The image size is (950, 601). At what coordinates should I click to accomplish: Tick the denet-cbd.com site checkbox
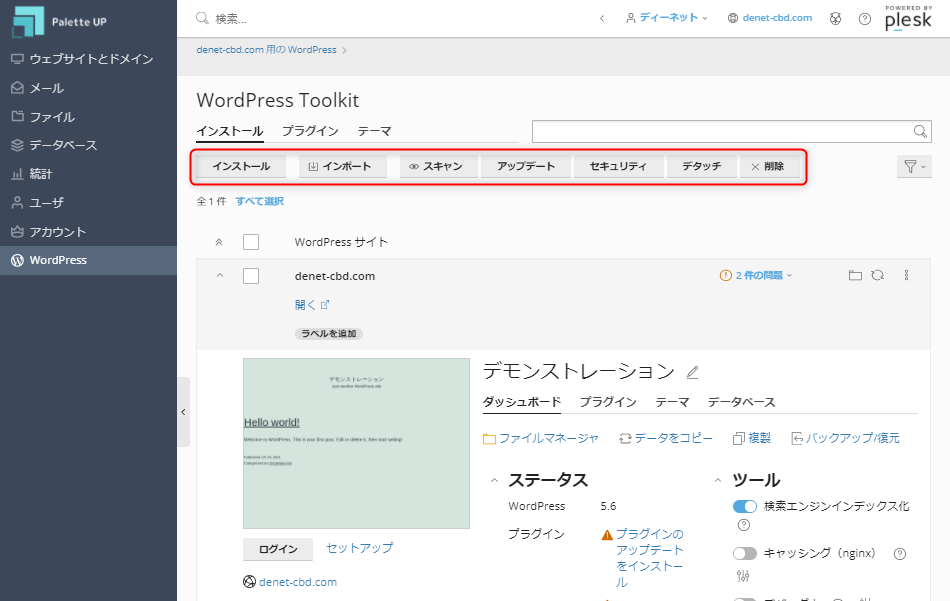pos(251,276)
